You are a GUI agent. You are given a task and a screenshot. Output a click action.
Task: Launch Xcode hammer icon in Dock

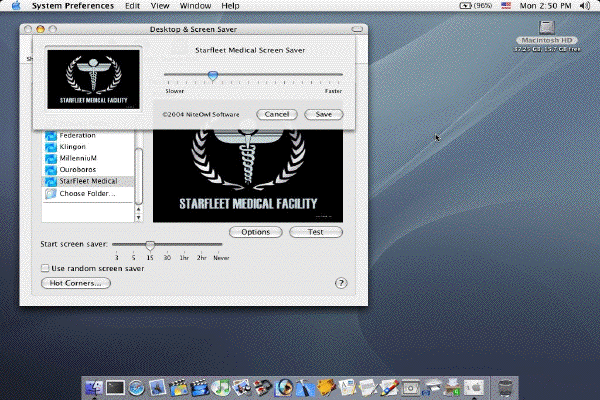point(305,388)
